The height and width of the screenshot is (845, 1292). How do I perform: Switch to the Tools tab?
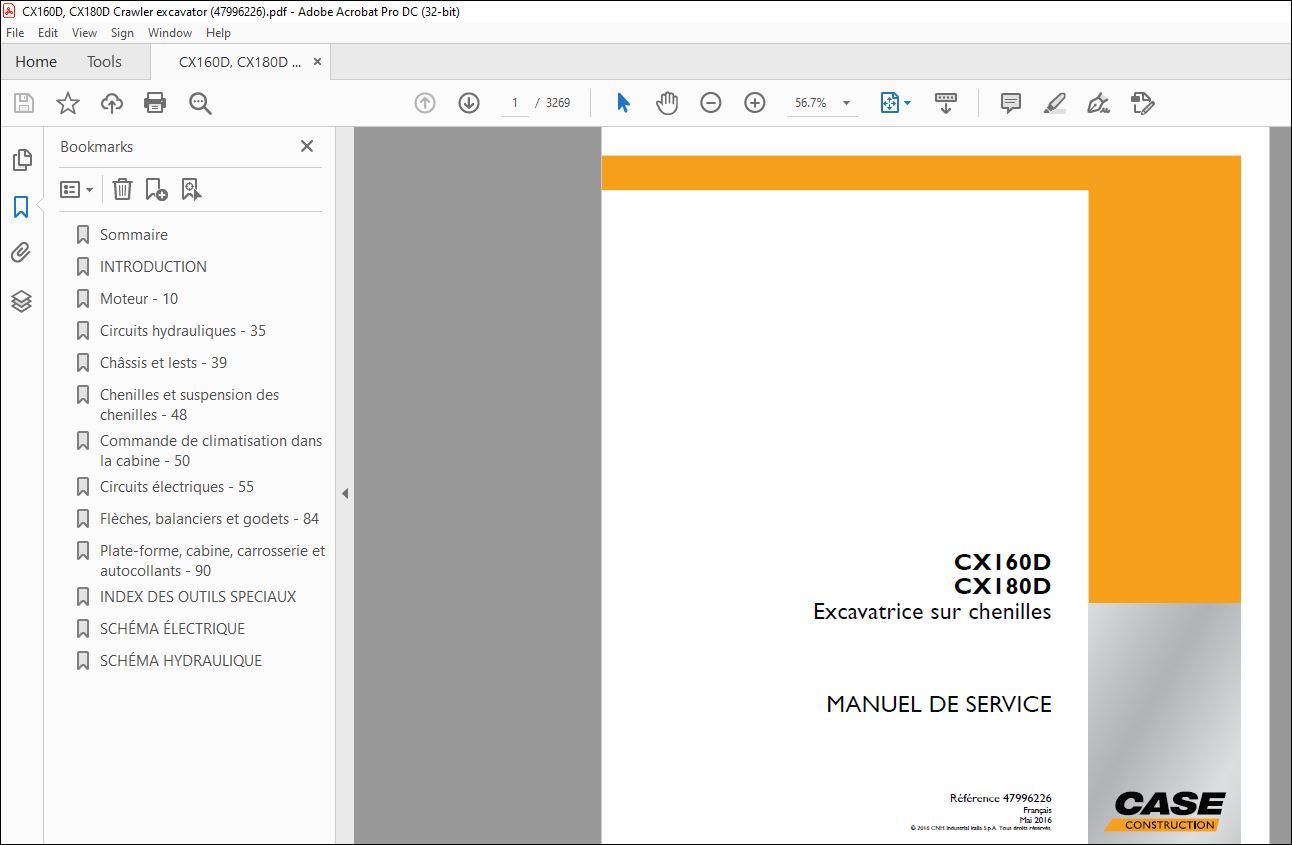point(104,62)
